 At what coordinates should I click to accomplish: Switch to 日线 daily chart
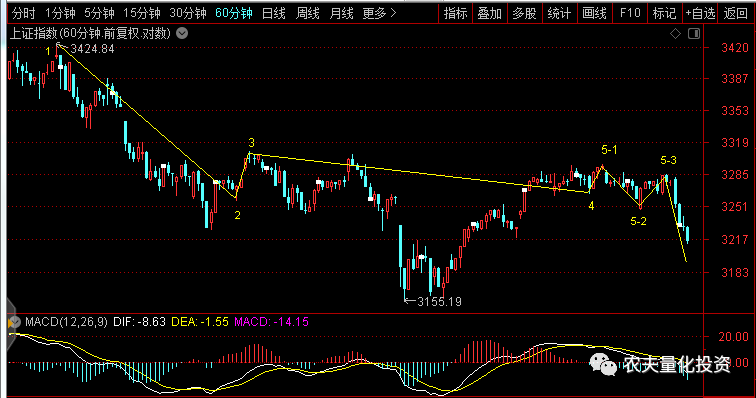(x=273, y=13)
